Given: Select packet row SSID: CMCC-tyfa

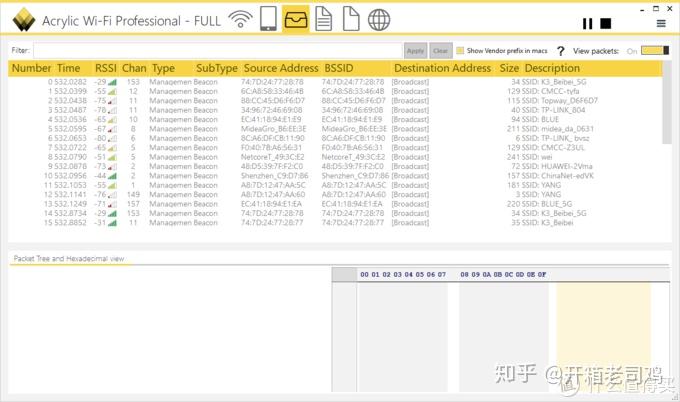Looking at the screenshot, I should 335,91.
